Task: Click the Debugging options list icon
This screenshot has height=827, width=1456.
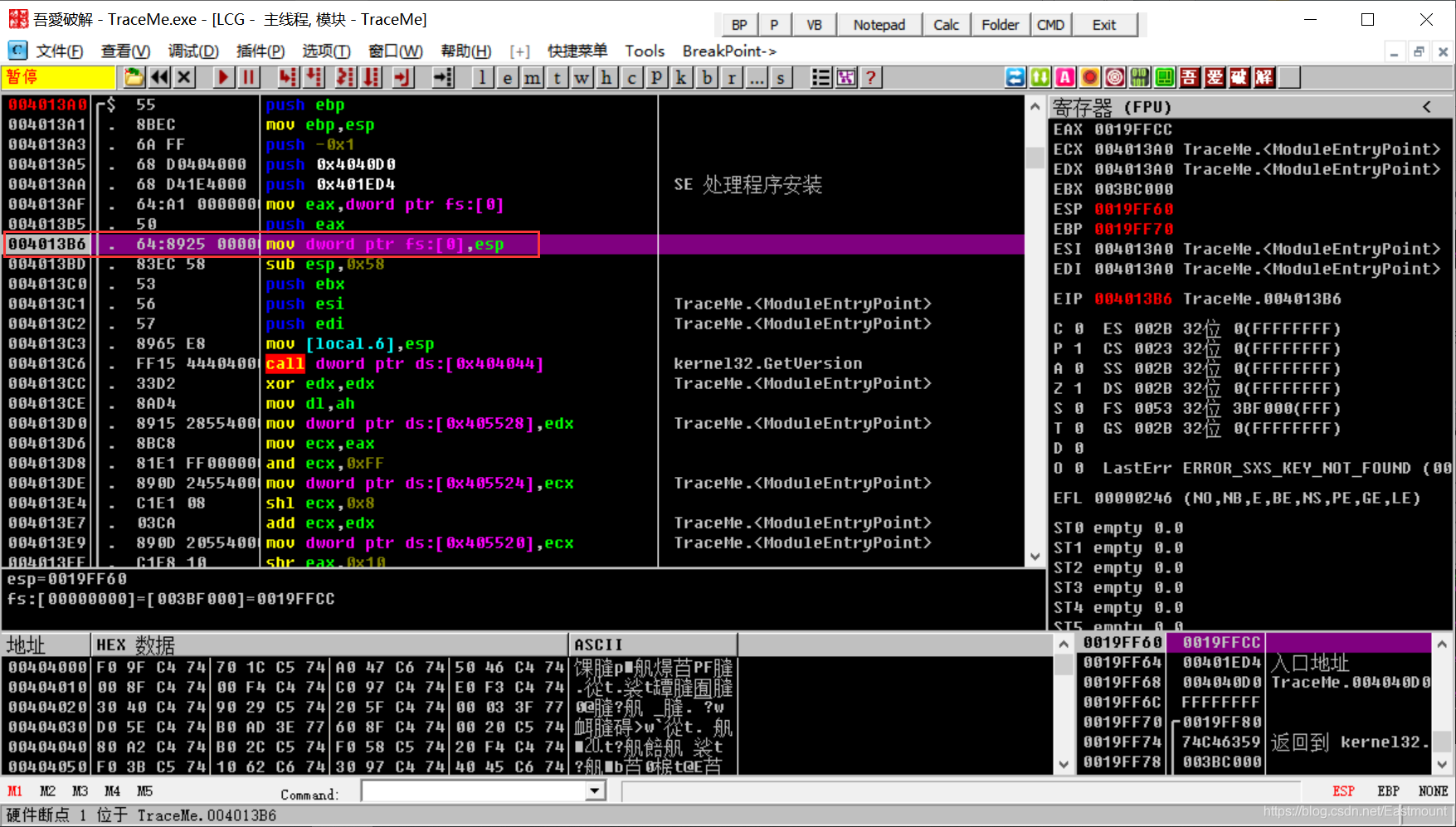Action: [821, 78]
